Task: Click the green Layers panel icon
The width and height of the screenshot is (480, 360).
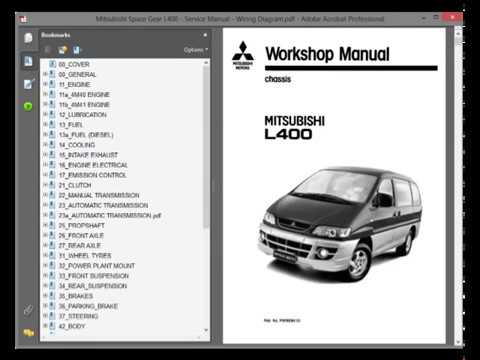Action: pyautogui.click(x=28, y=106)
